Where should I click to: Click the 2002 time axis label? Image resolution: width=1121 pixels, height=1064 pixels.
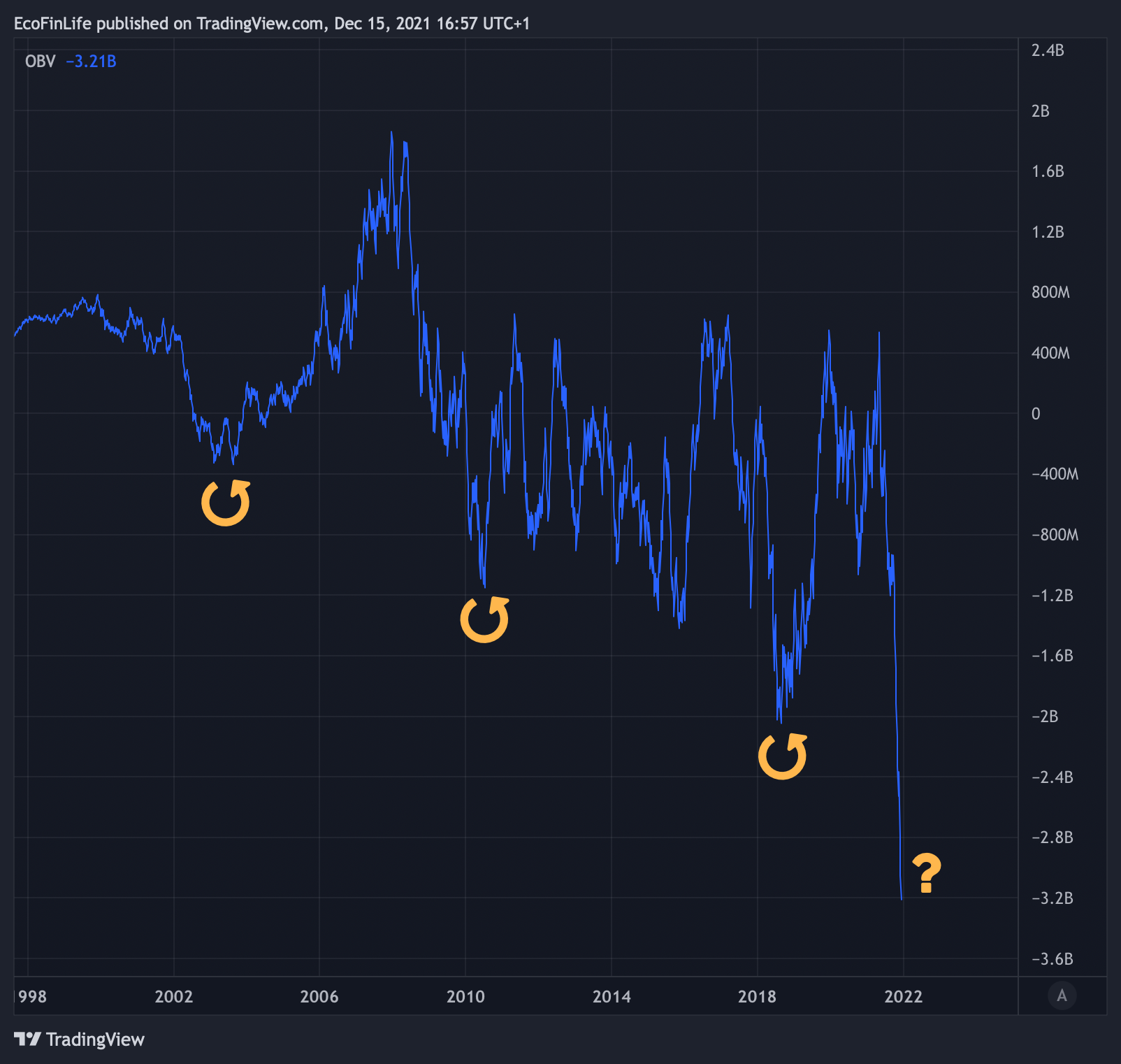click(173, 997)
